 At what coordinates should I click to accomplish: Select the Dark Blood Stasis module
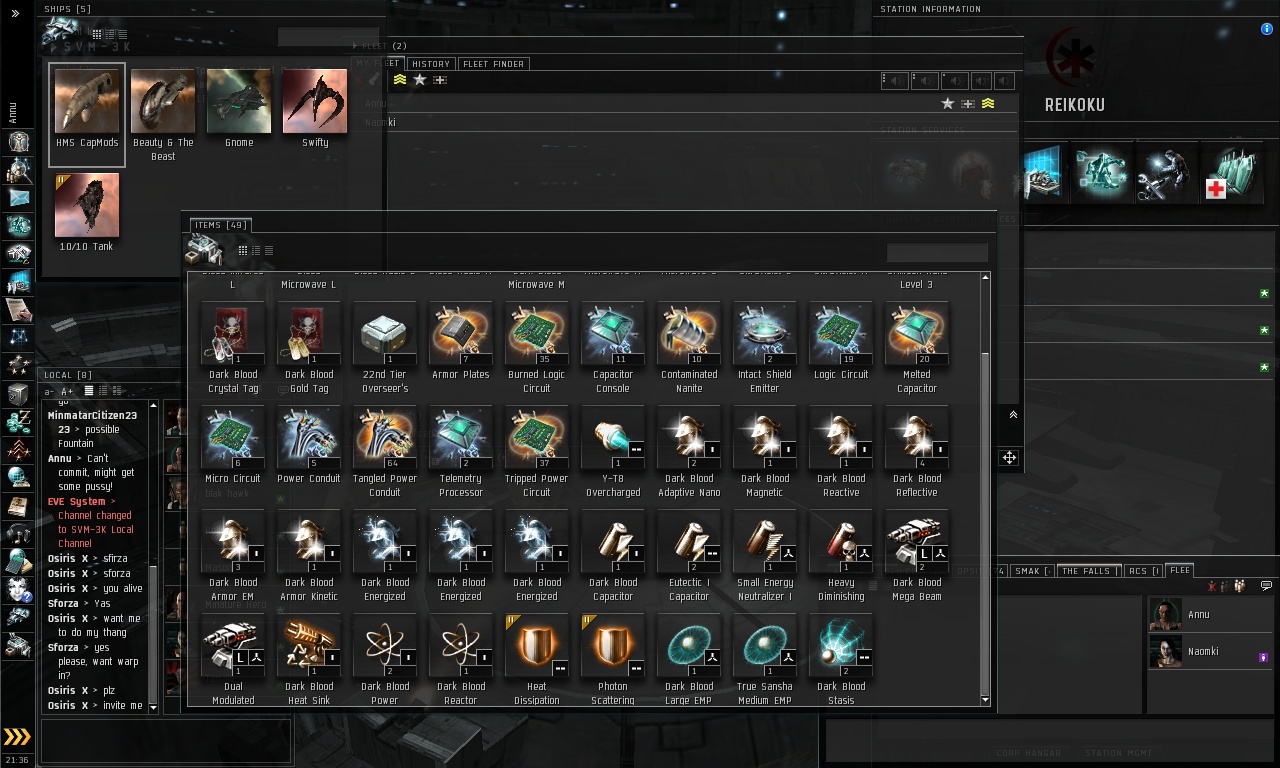[x=841, y=659]
